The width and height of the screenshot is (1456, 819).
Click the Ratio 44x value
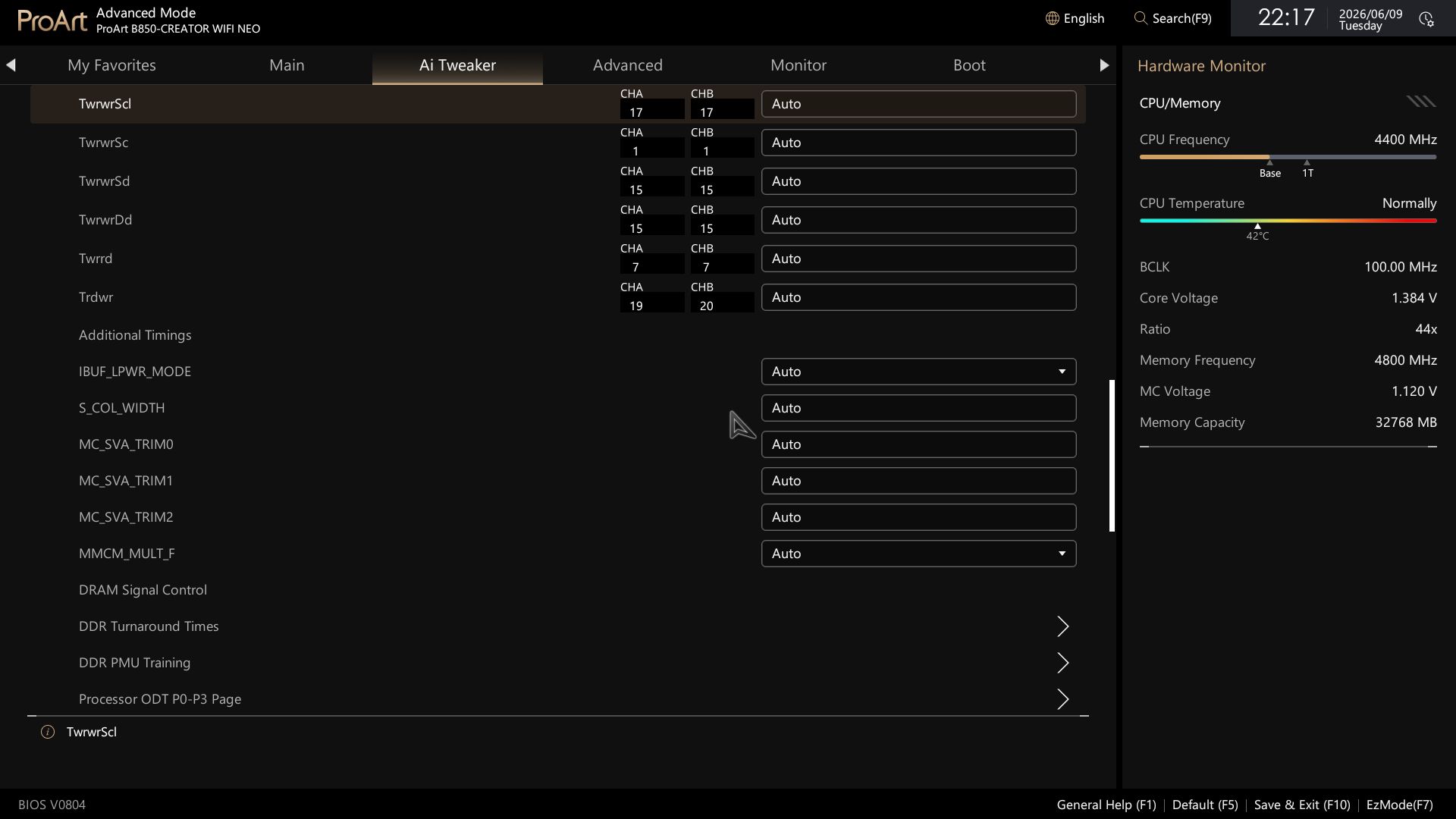[x=1426, y=329]
